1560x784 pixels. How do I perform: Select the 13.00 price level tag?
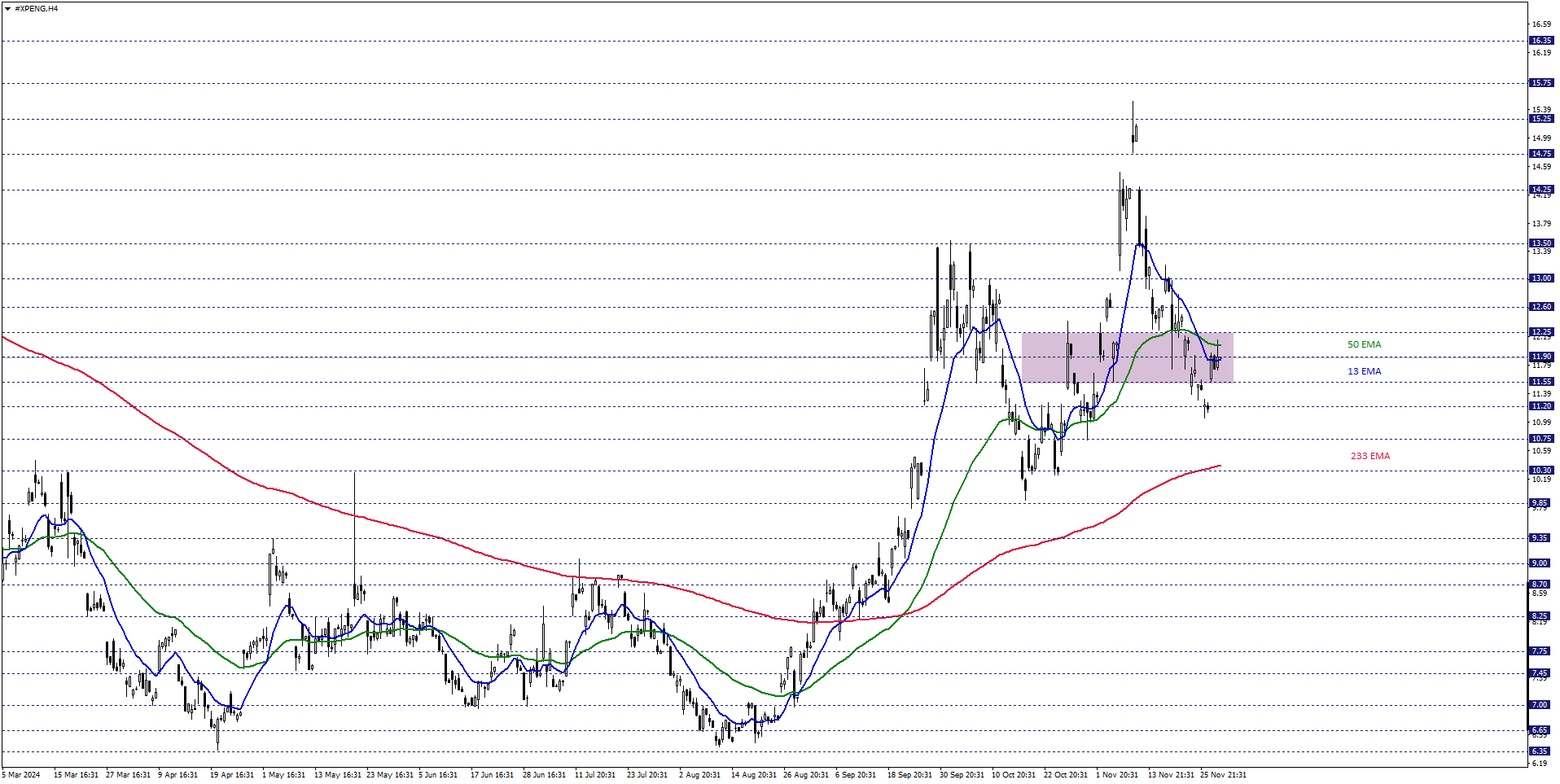(x=1541, y=278)
